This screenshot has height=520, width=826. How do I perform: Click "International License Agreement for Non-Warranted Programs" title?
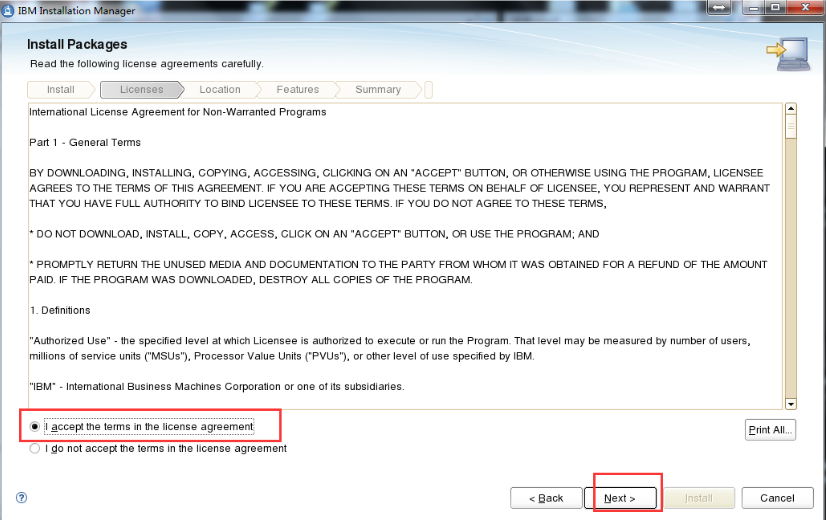[x=178, y=112]
